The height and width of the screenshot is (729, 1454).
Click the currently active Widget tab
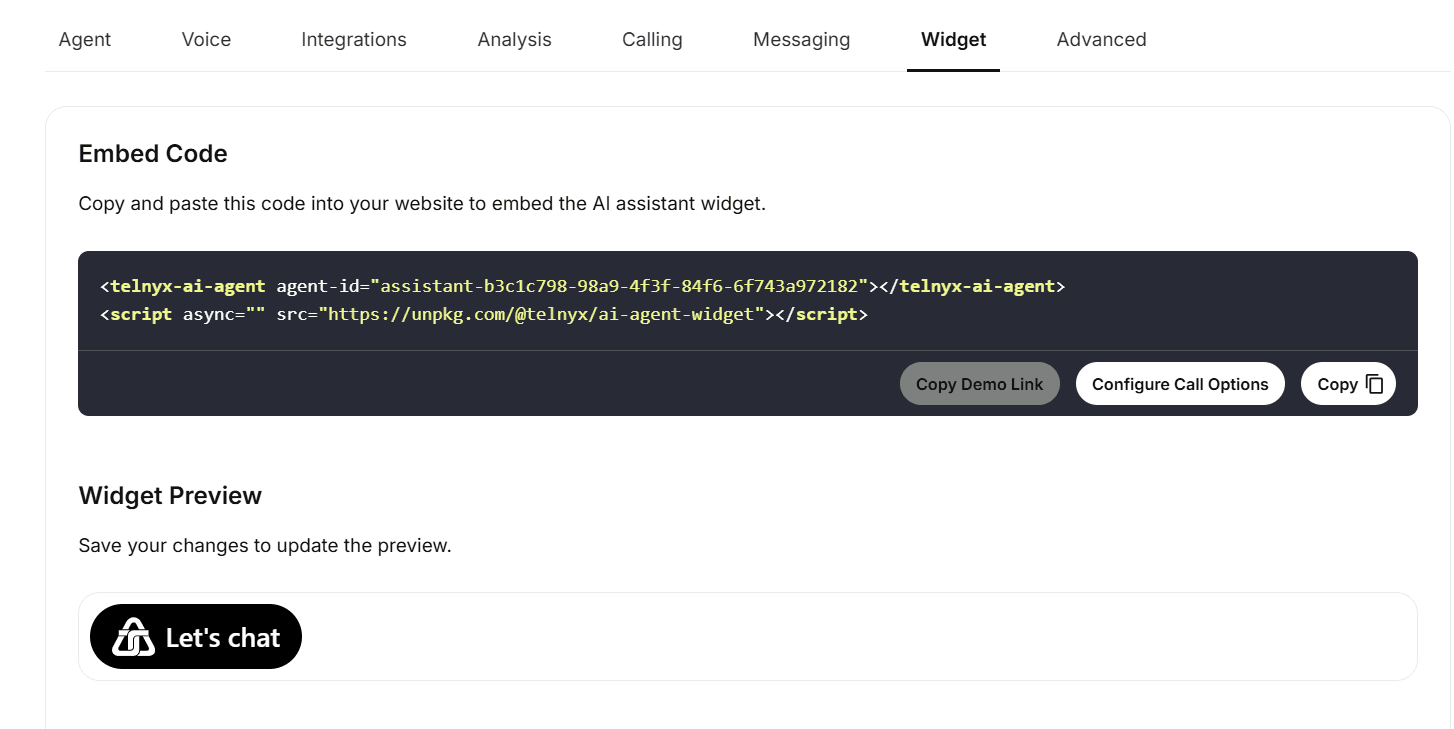pyautogui.click(x=952, y=39)
